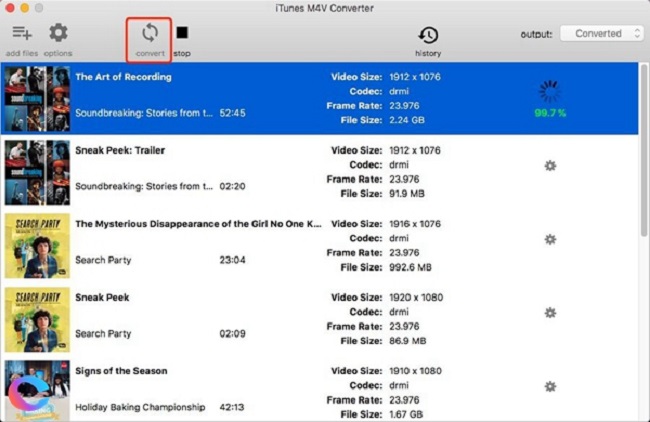The height and width of the screenshot is (422, 650).
Task: Open settings gear for Sneak Peek: Trailer
Action: [x=550, y=166]
